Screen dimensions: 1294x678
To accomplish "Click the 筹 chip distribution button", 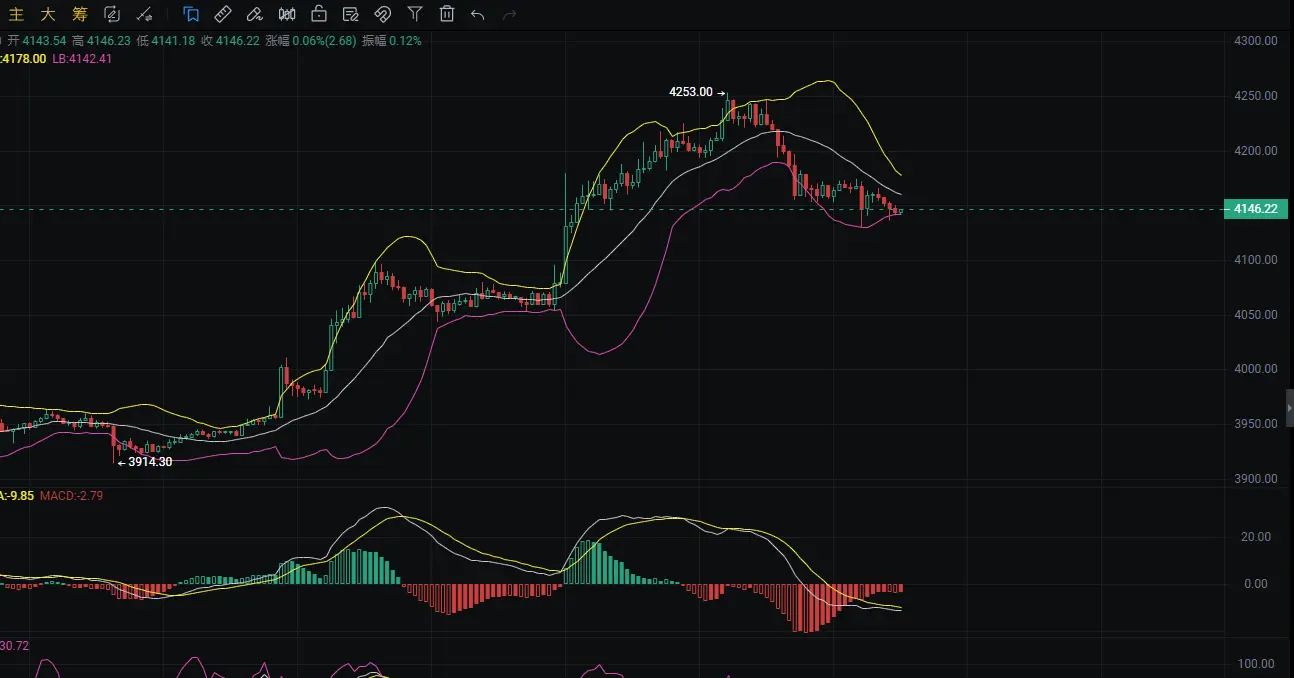I will [x=80, y=14].
